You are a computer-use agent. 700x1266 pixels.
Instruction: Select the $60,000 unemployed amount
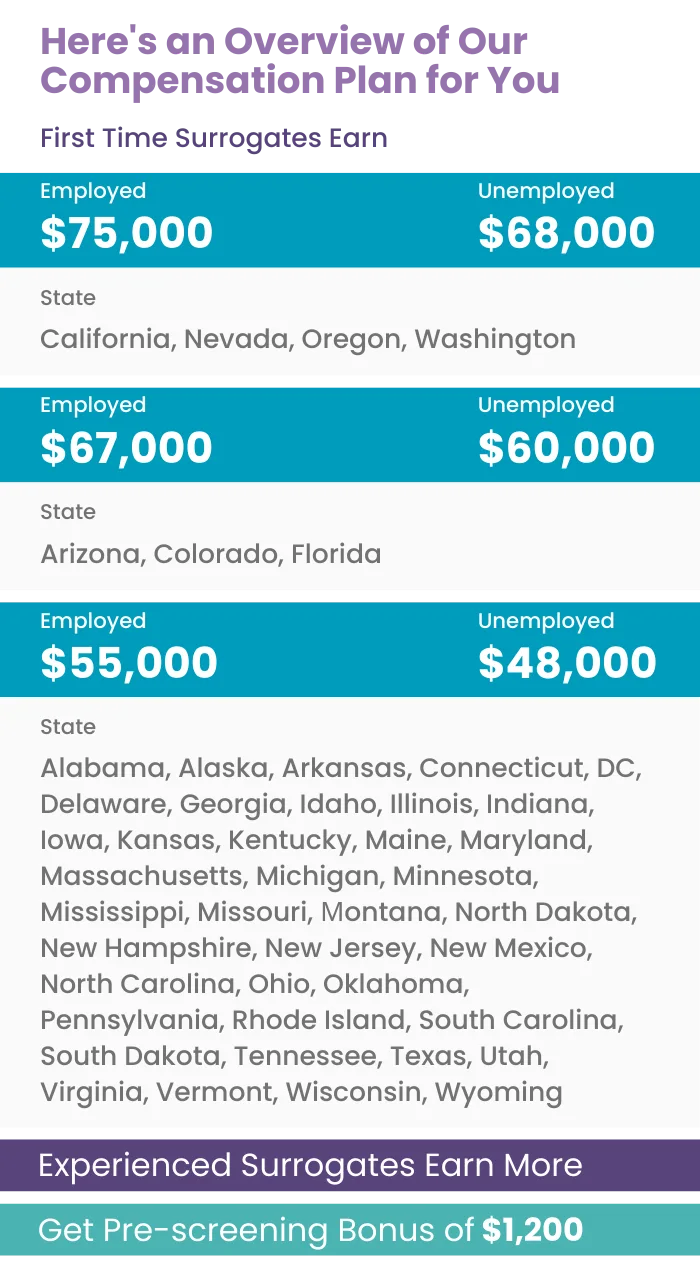(x=566, y=447)
